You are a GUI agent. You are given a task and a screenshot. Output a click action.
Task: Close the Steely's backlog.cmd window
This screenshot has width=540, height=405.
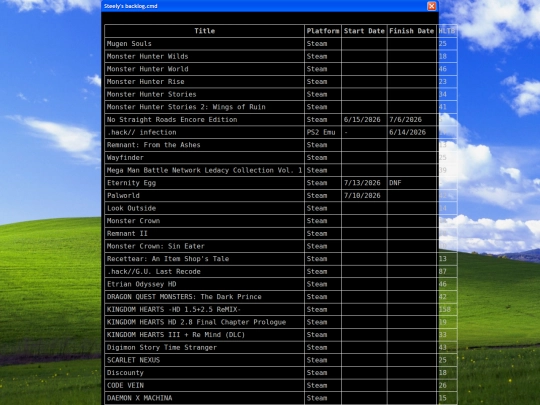[432, 6]
